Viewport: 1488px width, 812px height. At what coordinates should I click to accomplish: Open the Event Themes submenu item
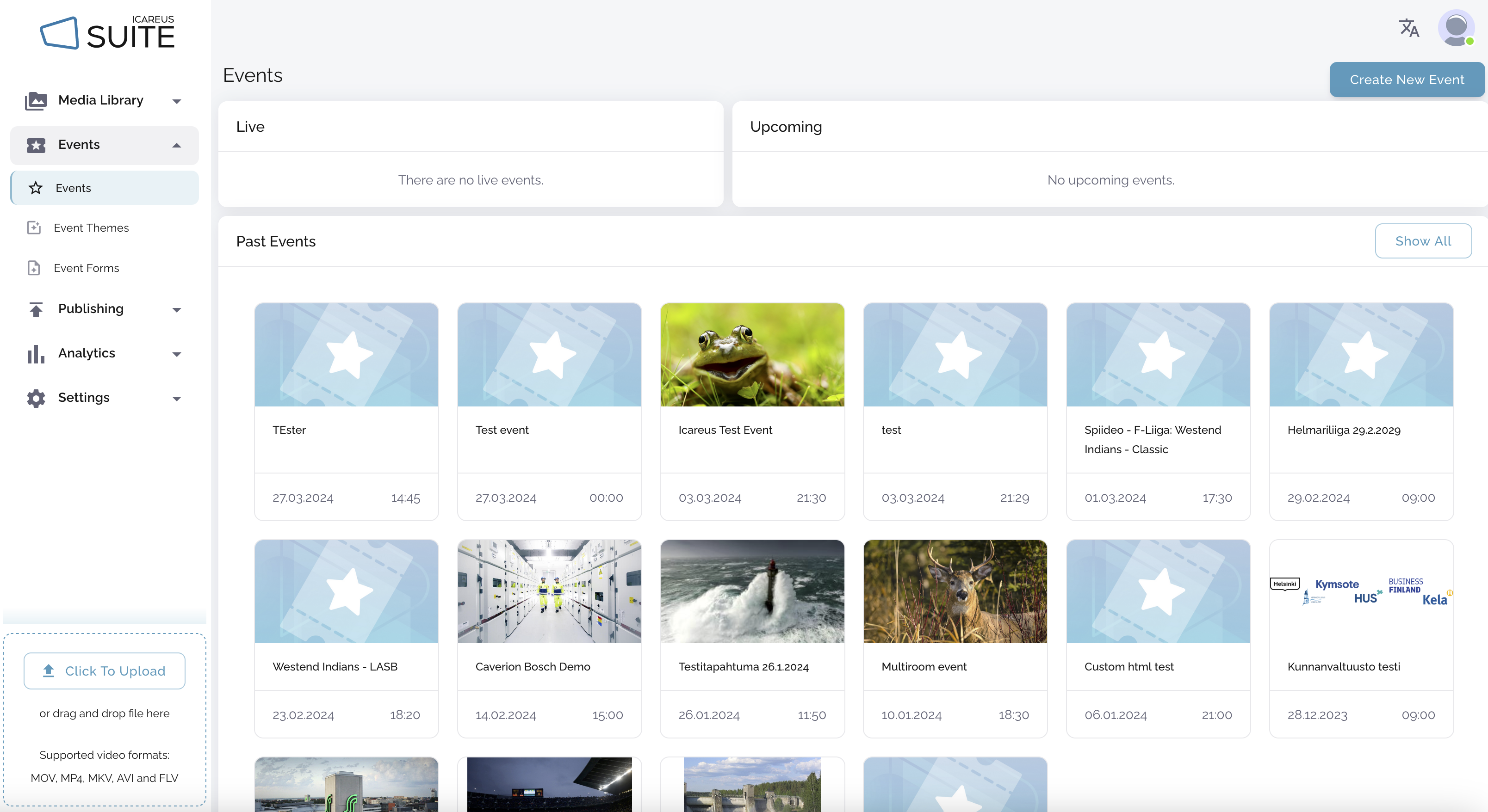point(91,228)
